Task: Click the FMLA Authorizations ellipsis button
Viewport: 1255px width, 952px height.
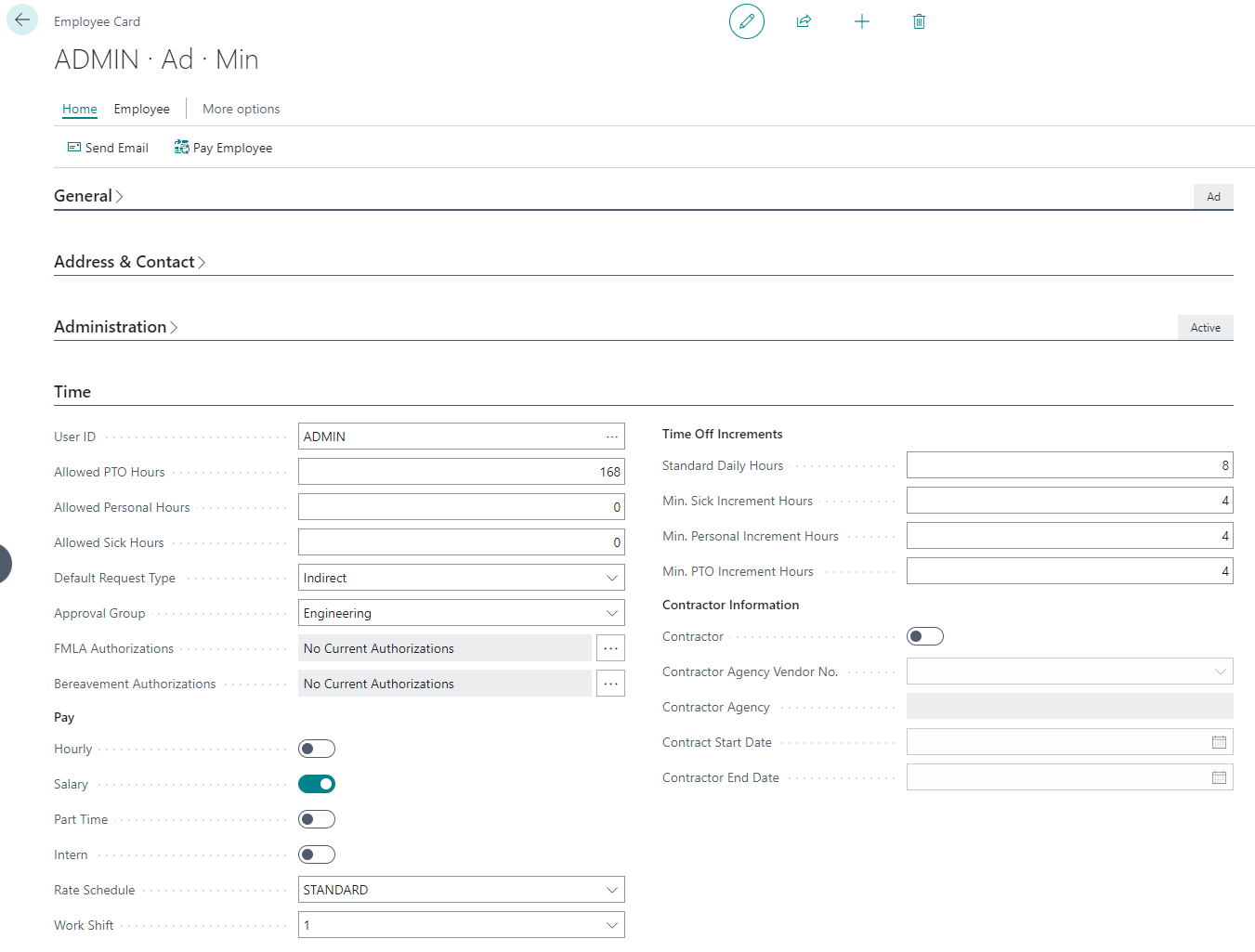Action: pyautogui.click(x=610, y=647)
